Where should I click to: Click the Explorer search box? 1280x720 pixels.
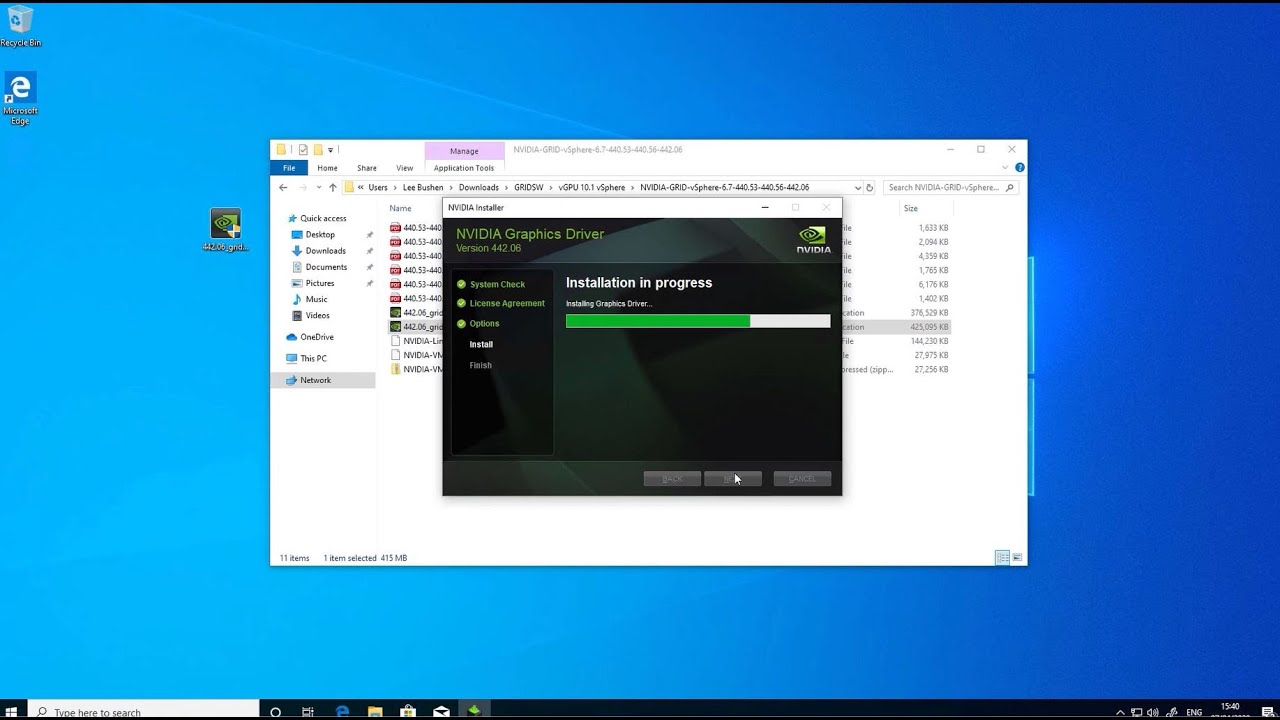pyautogui.click(x=945, y=187)
